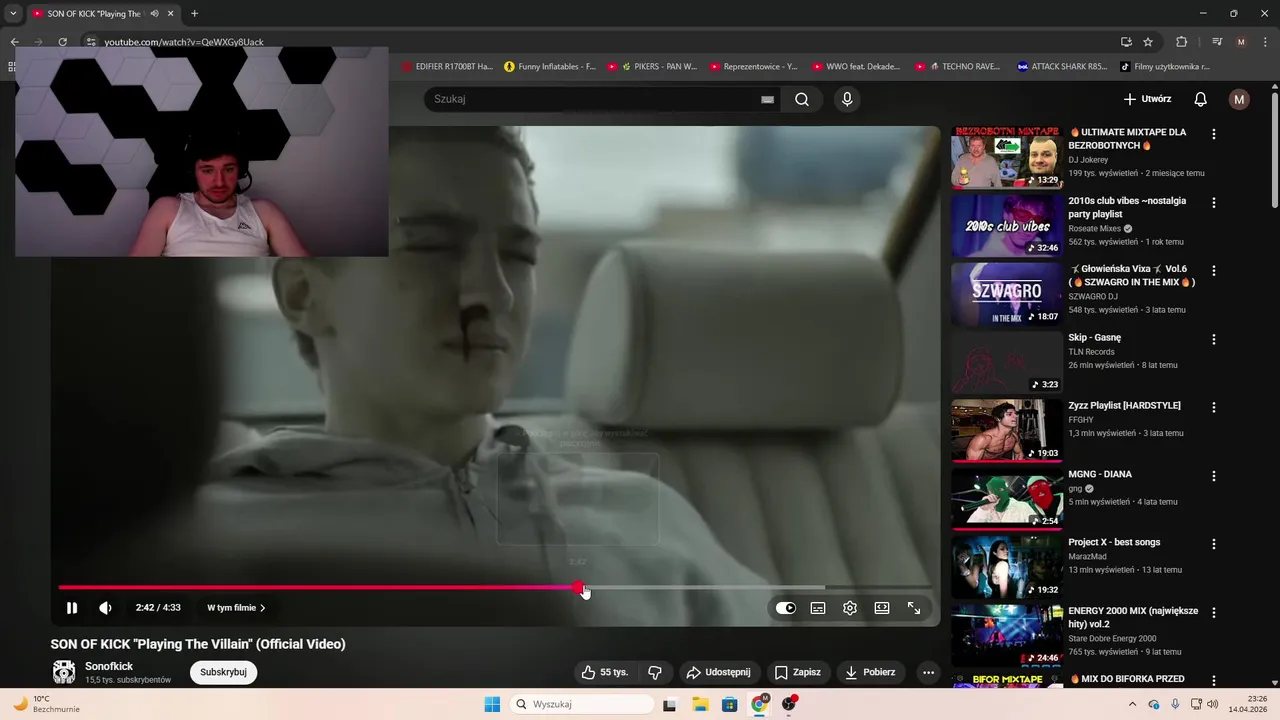Expand the 'W tym filmie' chapter chevron
Screen dimensions: 1280x720
pyautogui.click(x=263, y=608)
